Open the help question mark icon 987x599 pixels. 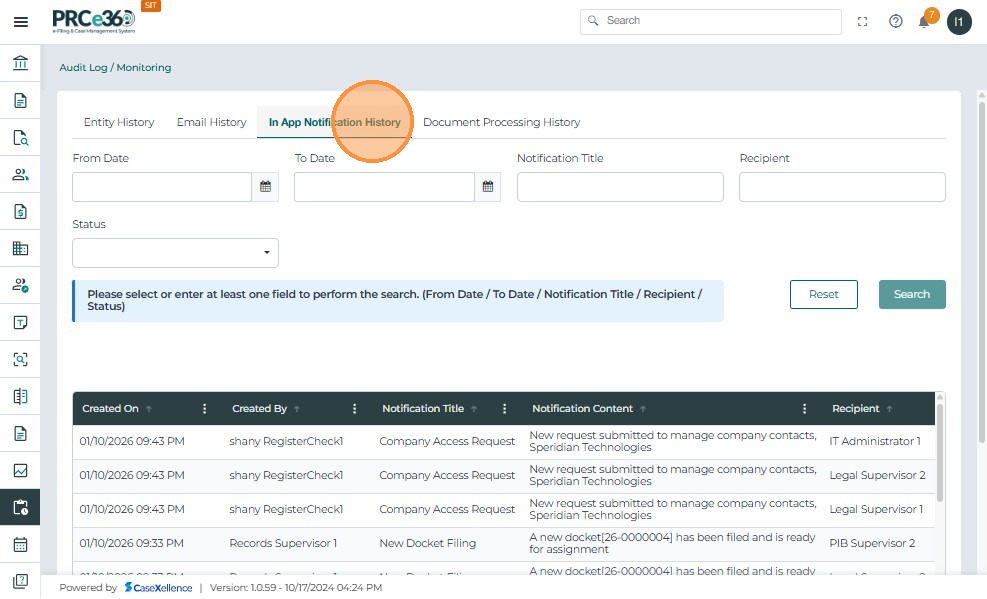tap(896, 22)
